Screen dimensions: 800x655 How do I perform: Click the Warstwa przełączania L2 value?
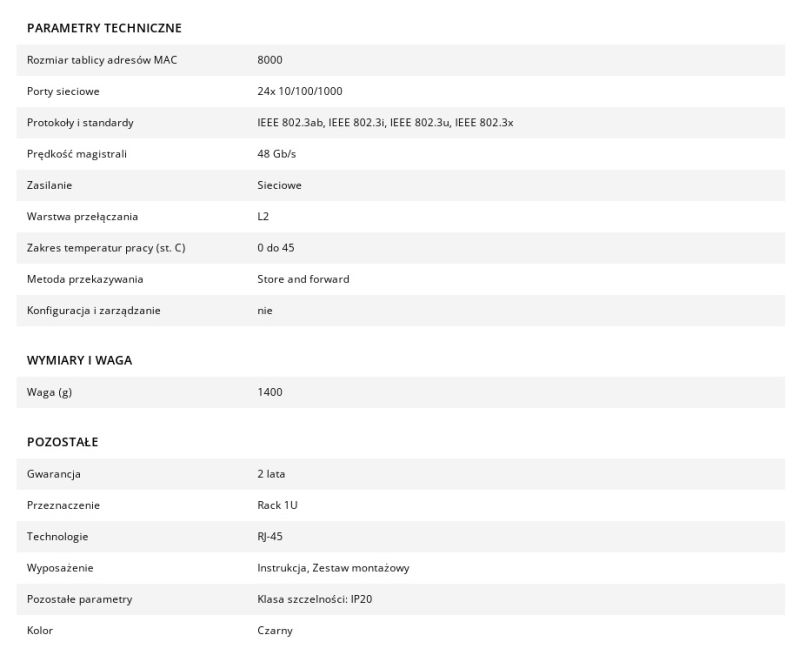[x=263, y=217]
